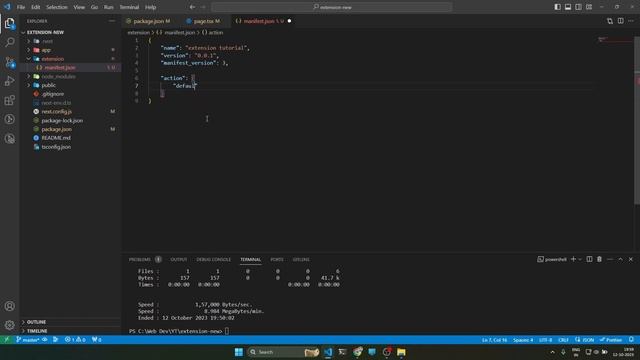
Task: Open the Explorer view in activity bar
Action: click(9, 23)
